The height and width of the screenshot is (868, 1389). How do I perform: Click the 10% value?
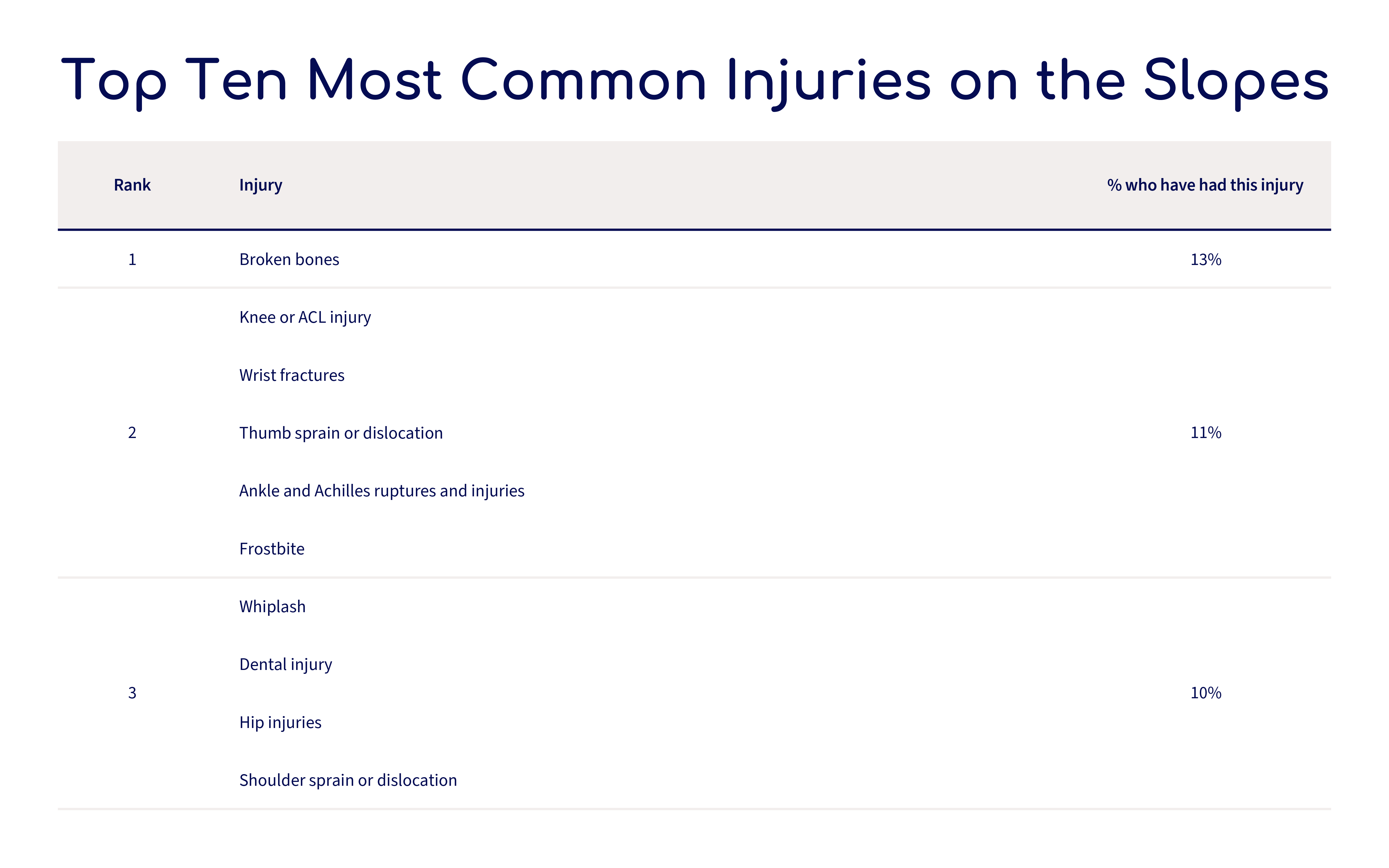1205,693
